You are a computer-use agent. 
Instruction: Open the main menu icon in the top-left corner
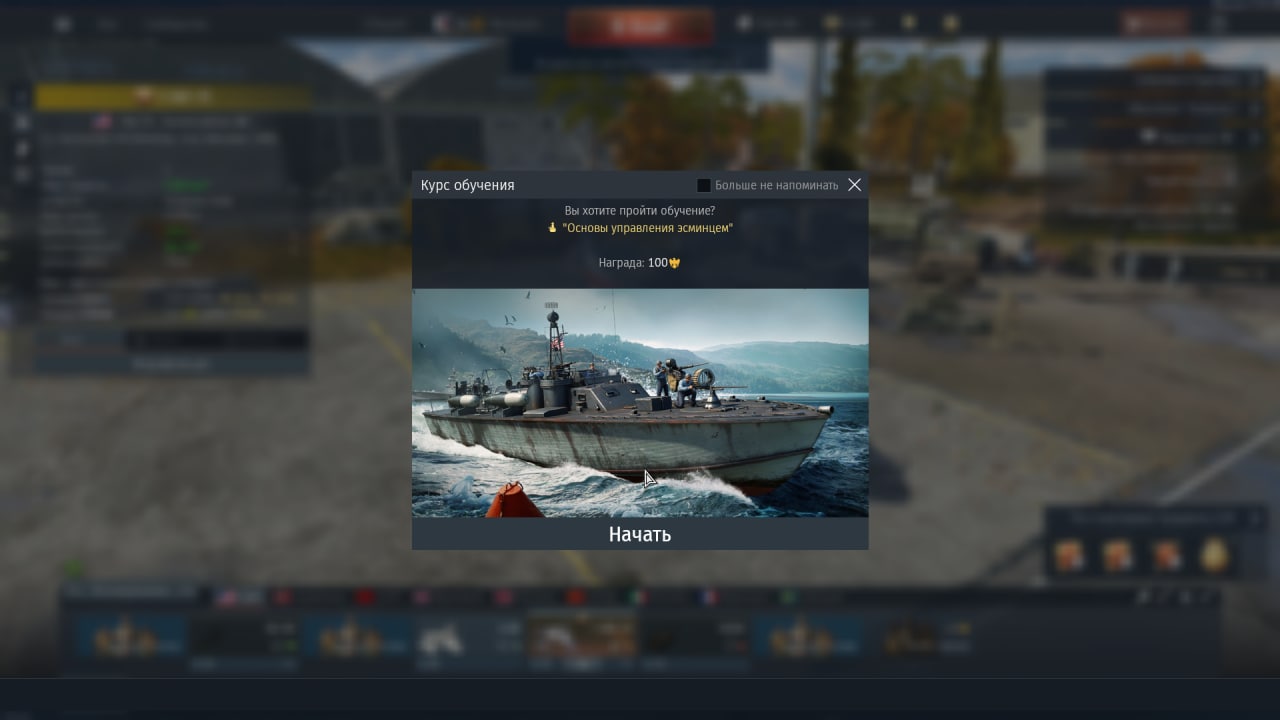coord(63,23)
